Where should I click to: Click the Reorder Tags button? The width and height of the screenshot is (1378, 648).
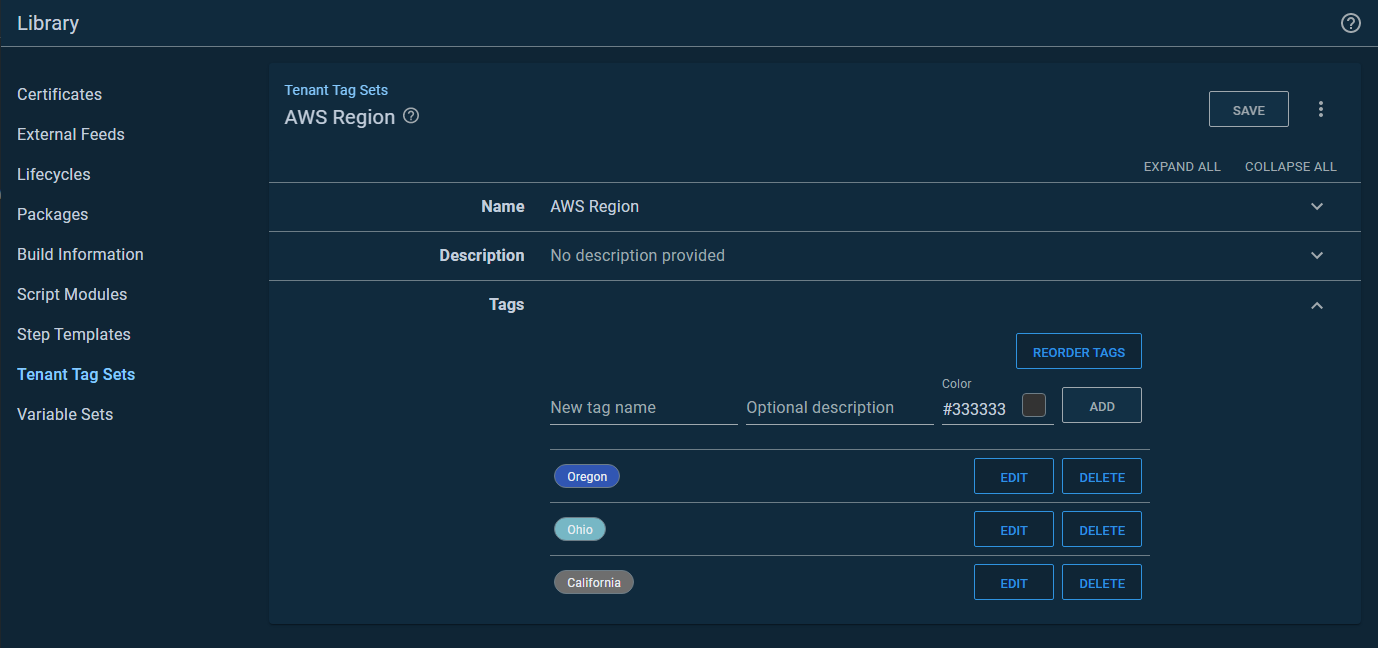pos(1078,352)
